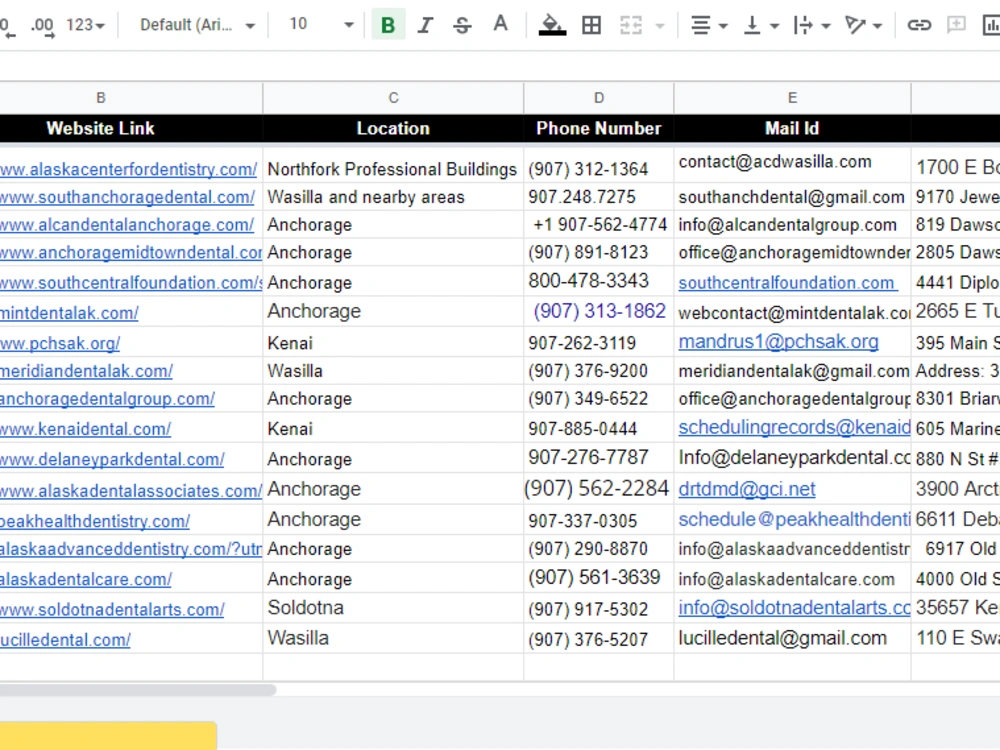
Task: Open lucilledental.com link
Action: point(65,640)
